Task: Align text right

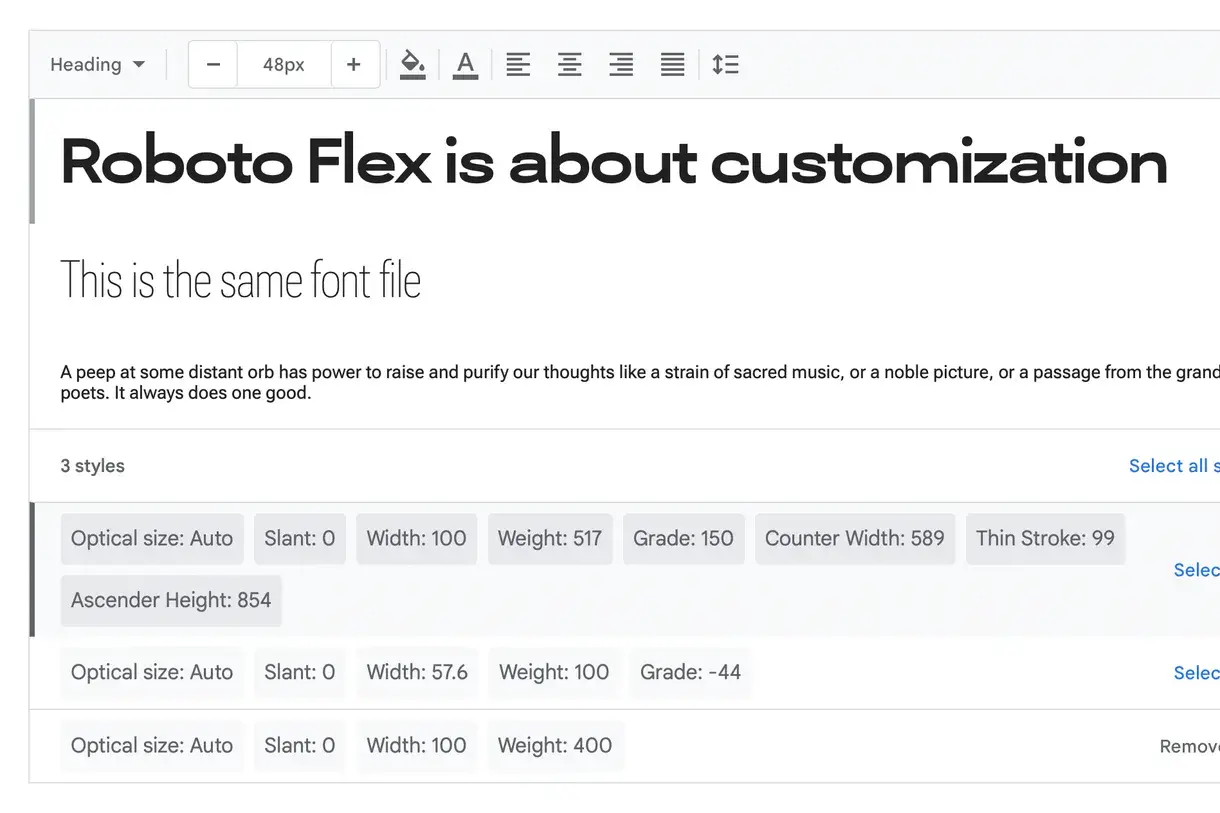Action: point(622,65)
